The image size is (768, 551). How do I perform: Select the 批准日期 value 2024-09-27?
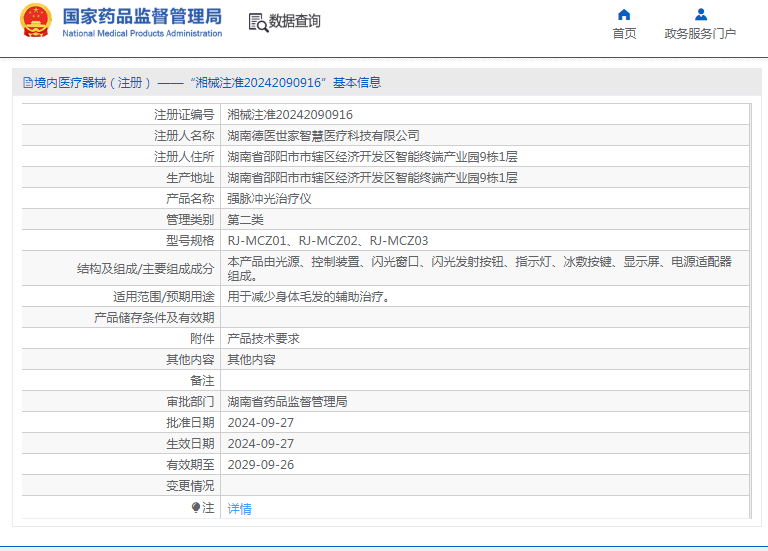point(261,423)
